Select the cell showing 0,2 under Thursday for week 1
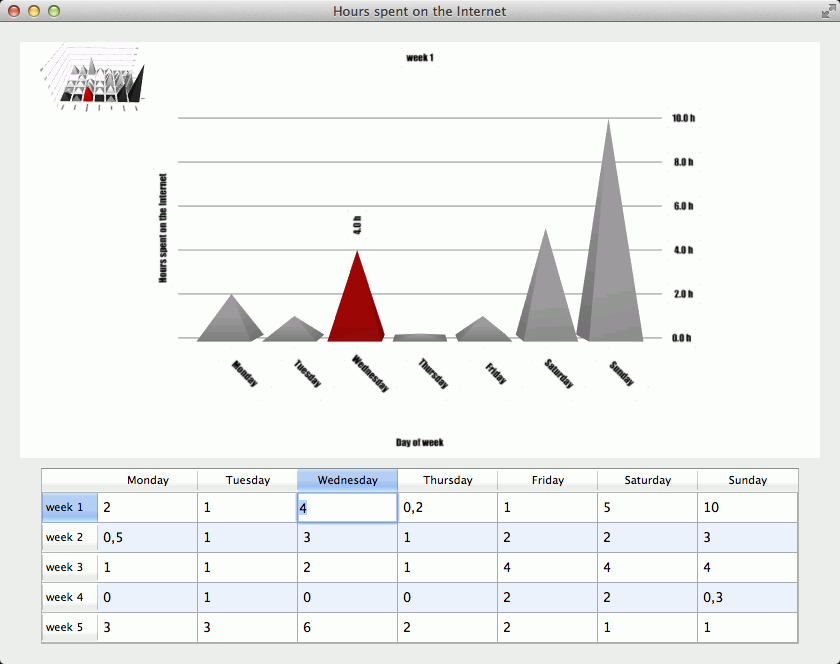840x664 pixels. pos(447,507)
